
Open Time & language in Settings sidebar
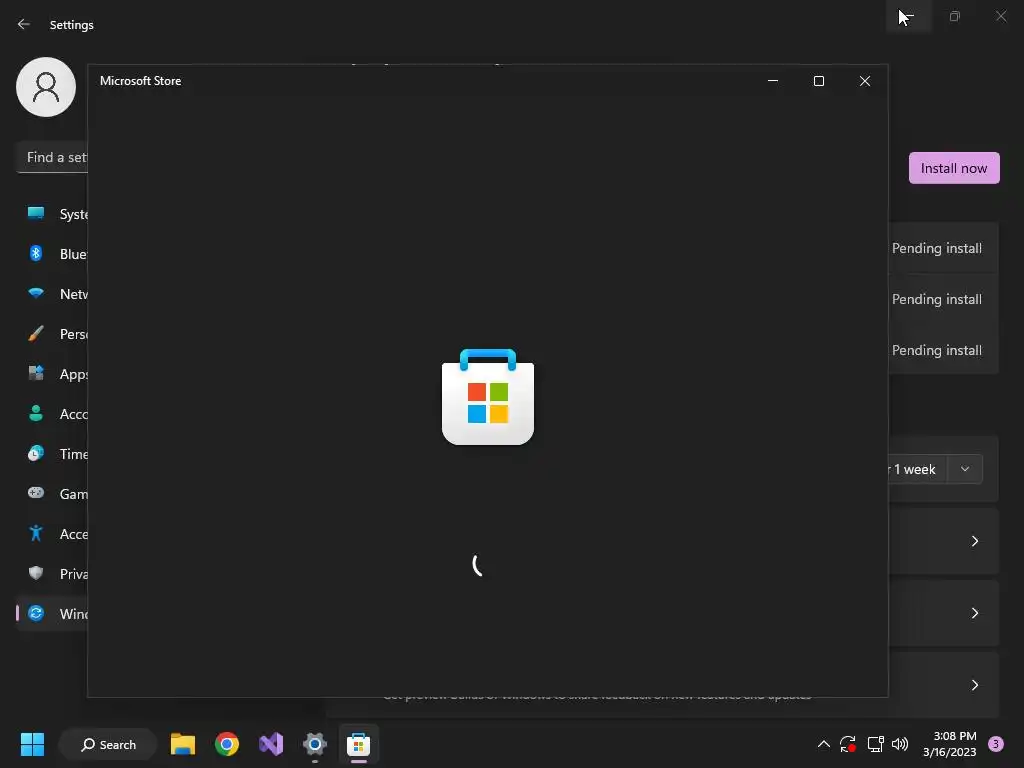click(52, 454)
